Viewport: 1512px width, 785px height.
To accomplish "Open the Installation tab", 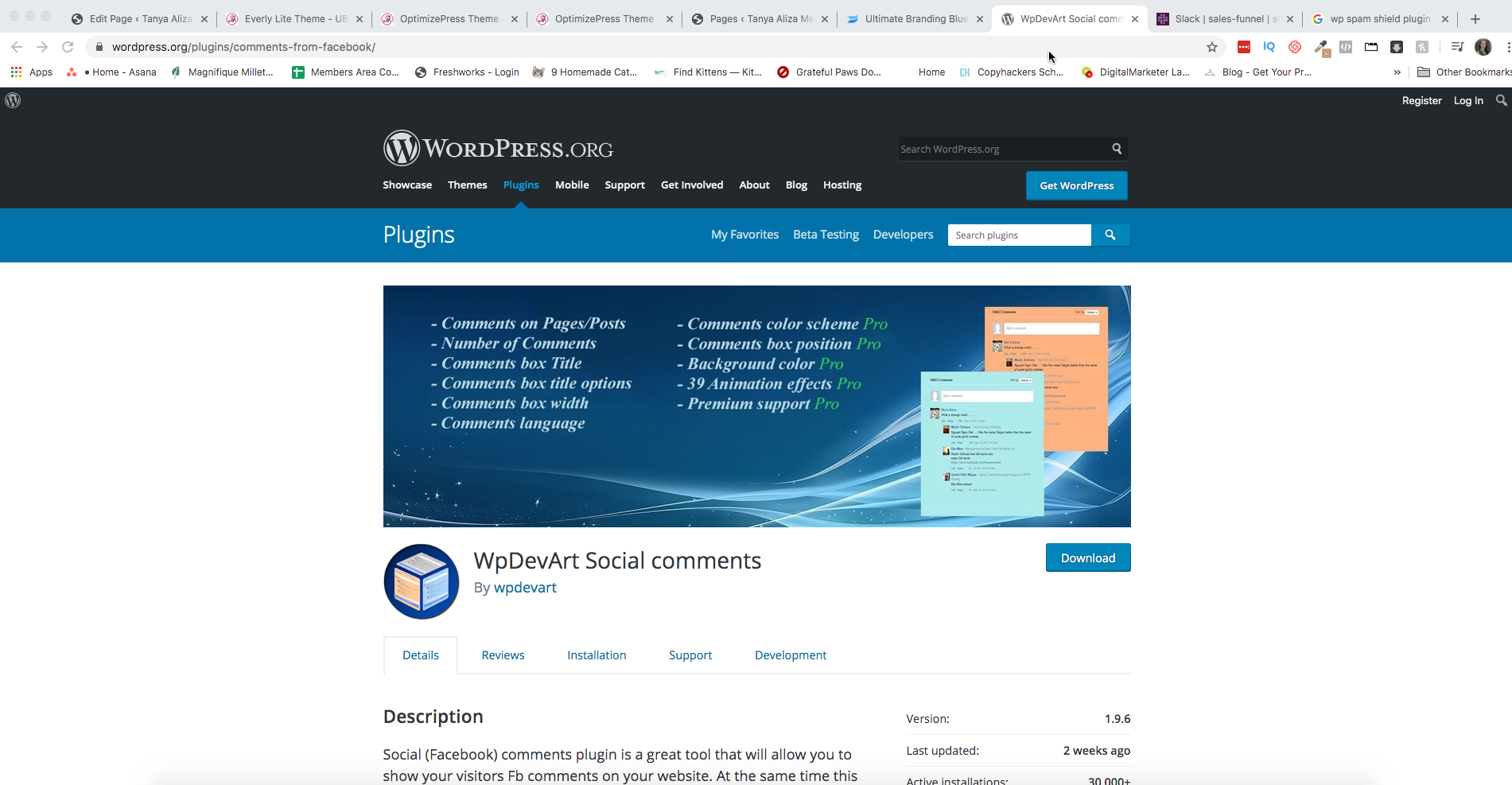I will [x=597, y=655].
